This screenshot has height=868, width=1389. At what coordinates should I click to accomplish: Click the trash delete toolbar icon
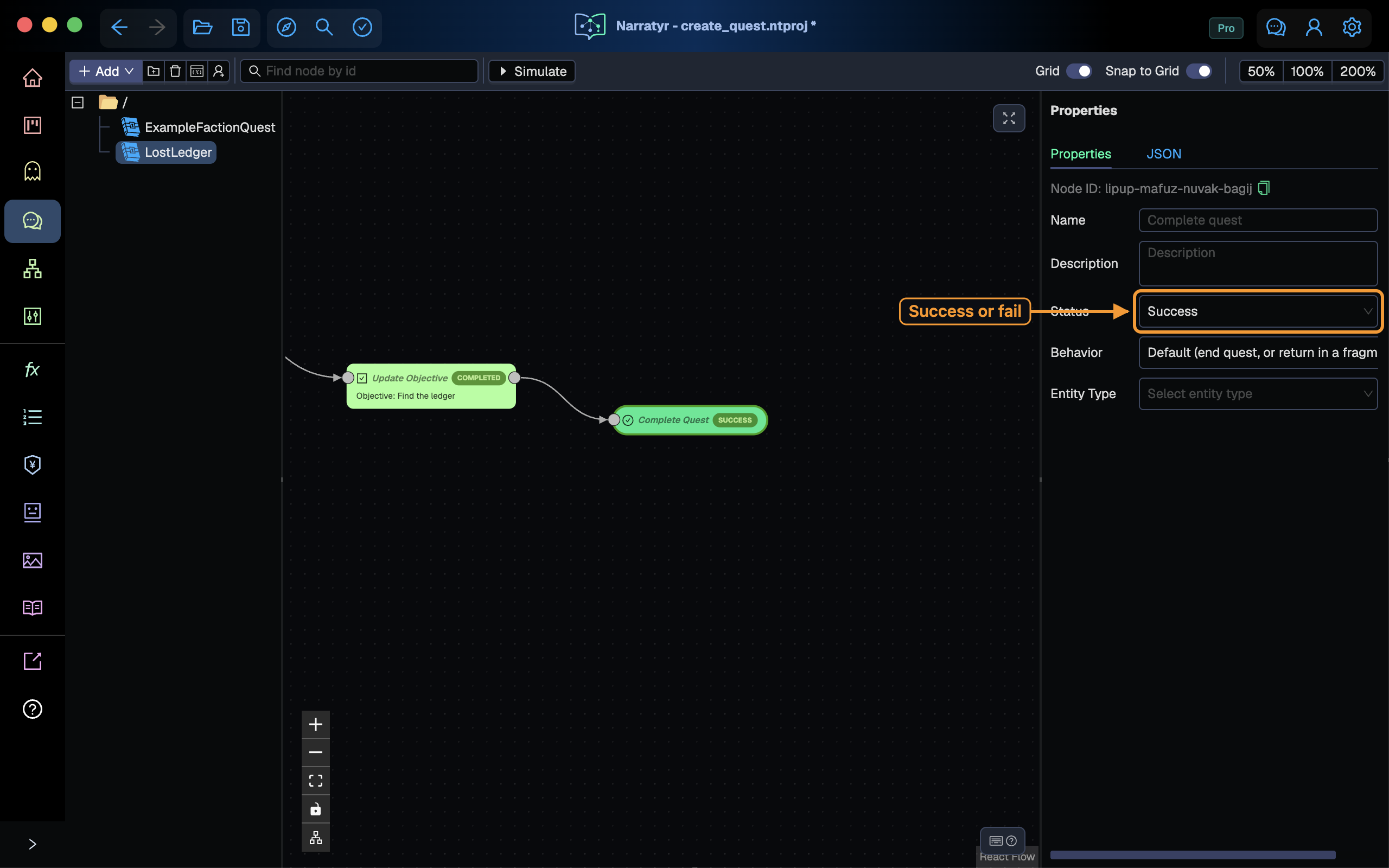(175, 71)
